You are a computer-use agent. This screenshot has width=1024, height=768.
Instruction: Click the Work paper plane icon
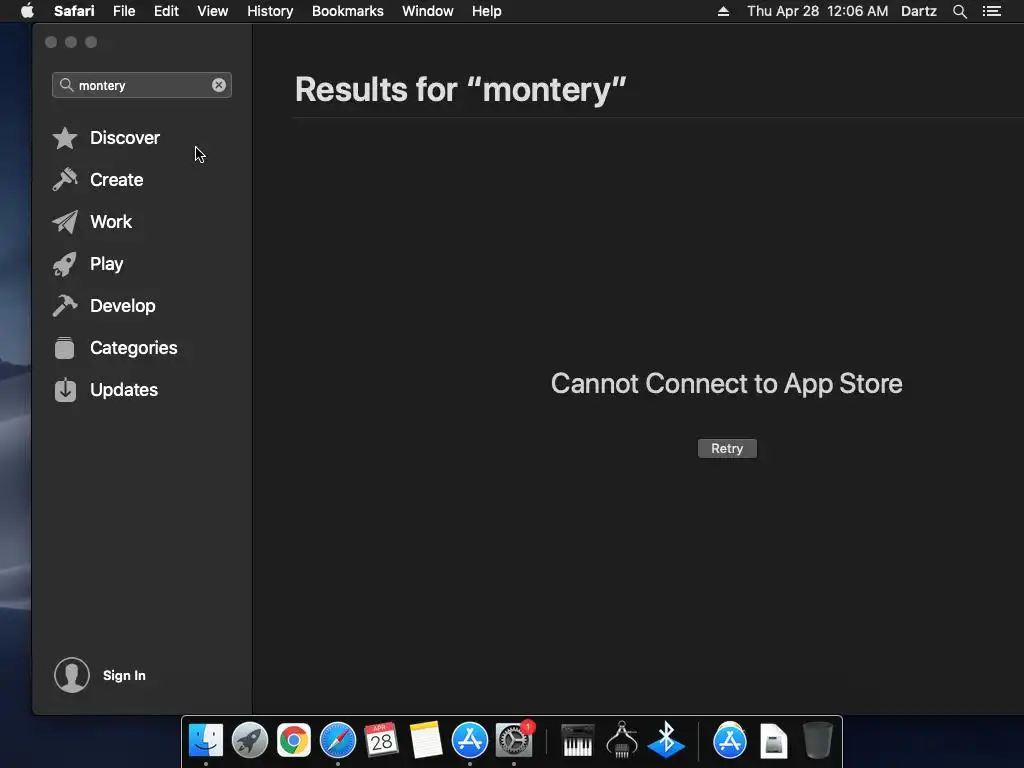pos(65,222)
